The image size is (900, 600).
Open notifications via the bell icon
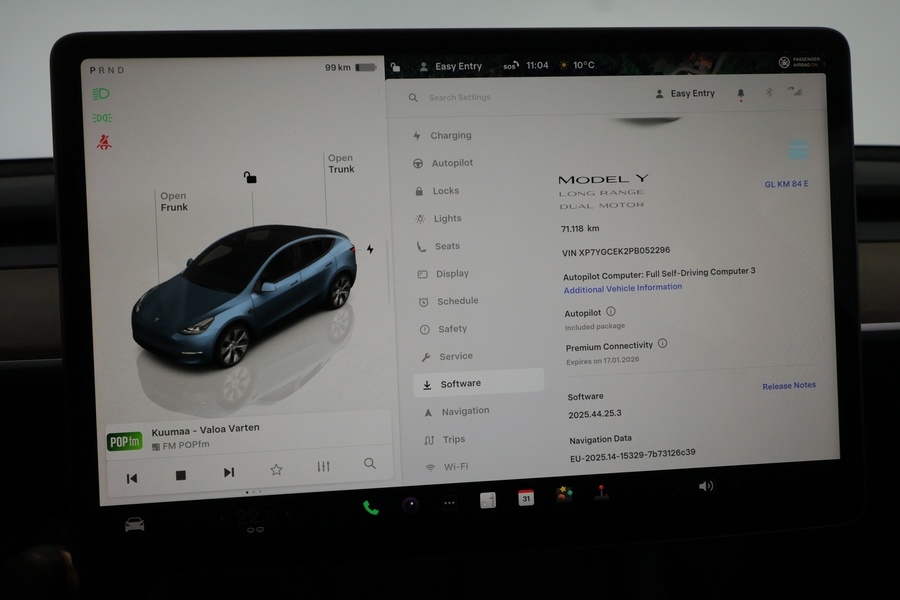(740, 93)
